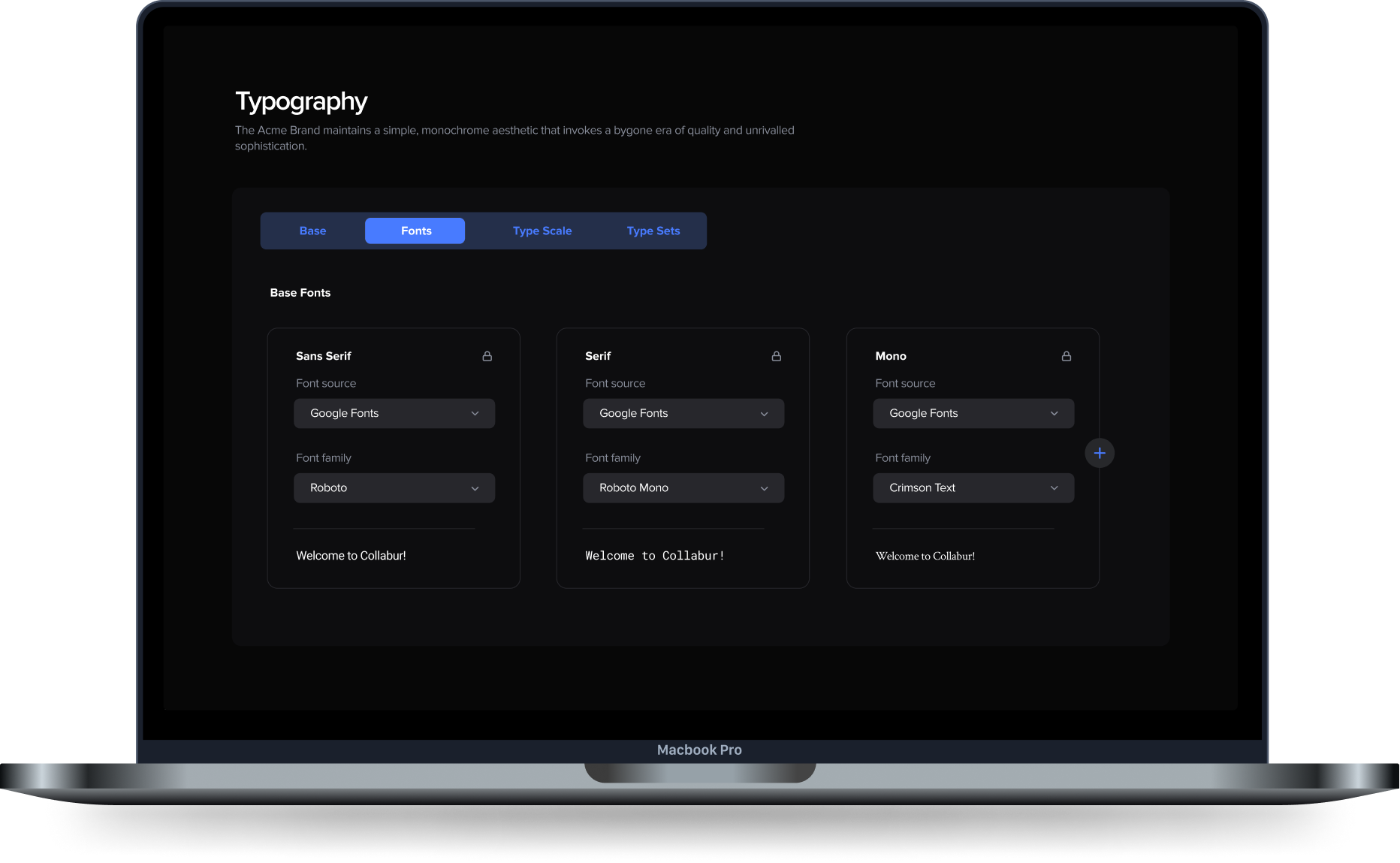Image resolution: width=1400 pixels, height=863 pixels.
Task: Open the Serif card's font source dropdown
Action: tap(683, 413)
